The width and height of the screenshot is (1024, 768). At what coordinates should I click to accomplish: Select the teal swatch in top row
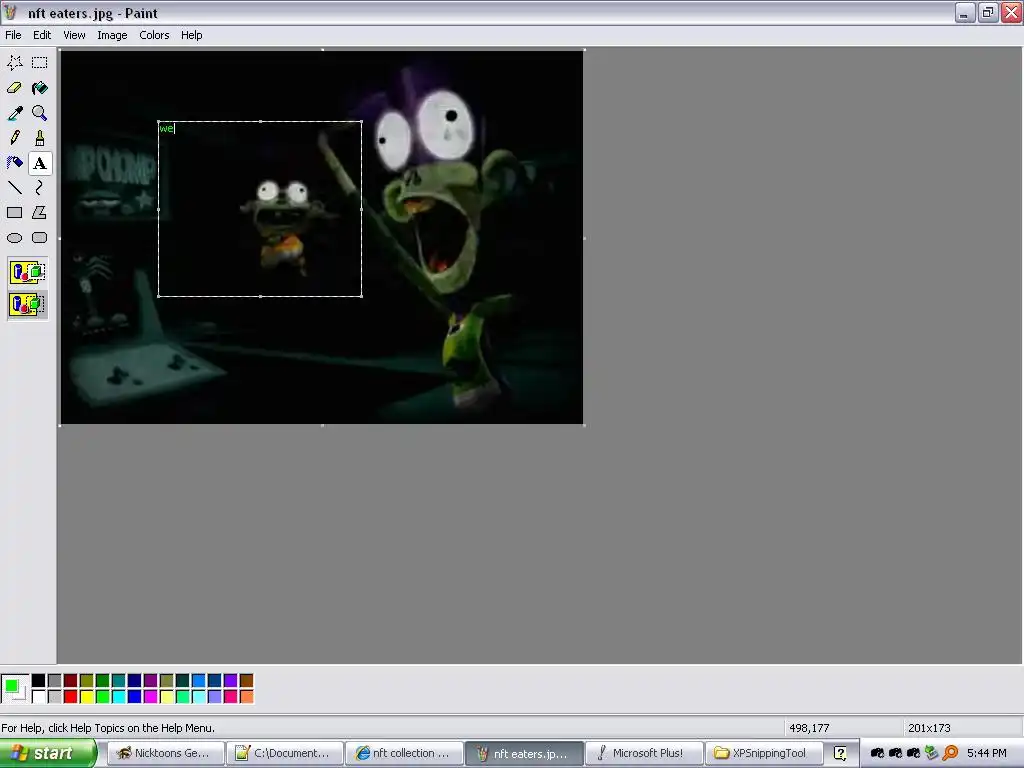tap(119, 680)
